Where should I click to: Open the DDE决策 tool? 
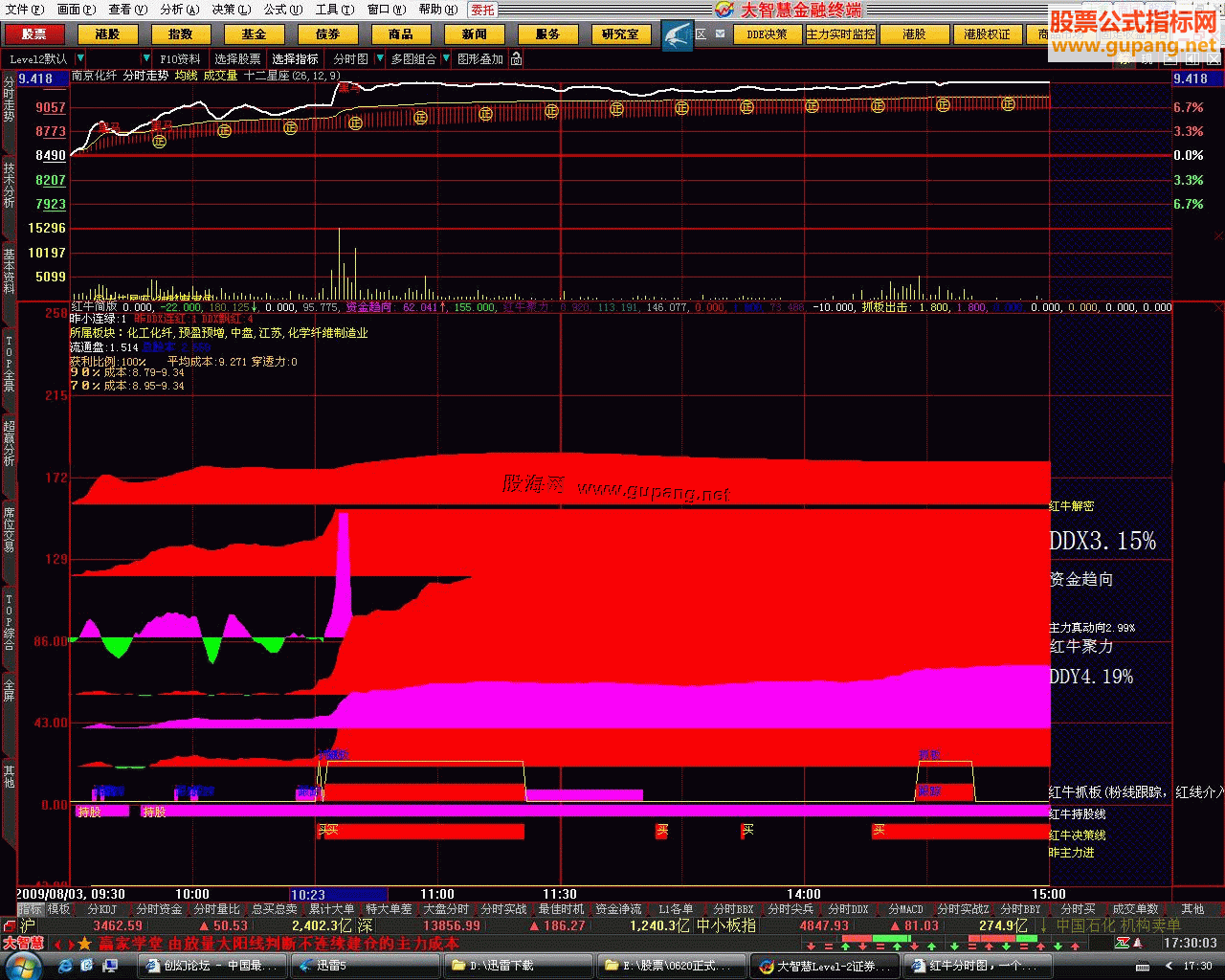click(768, 34)
